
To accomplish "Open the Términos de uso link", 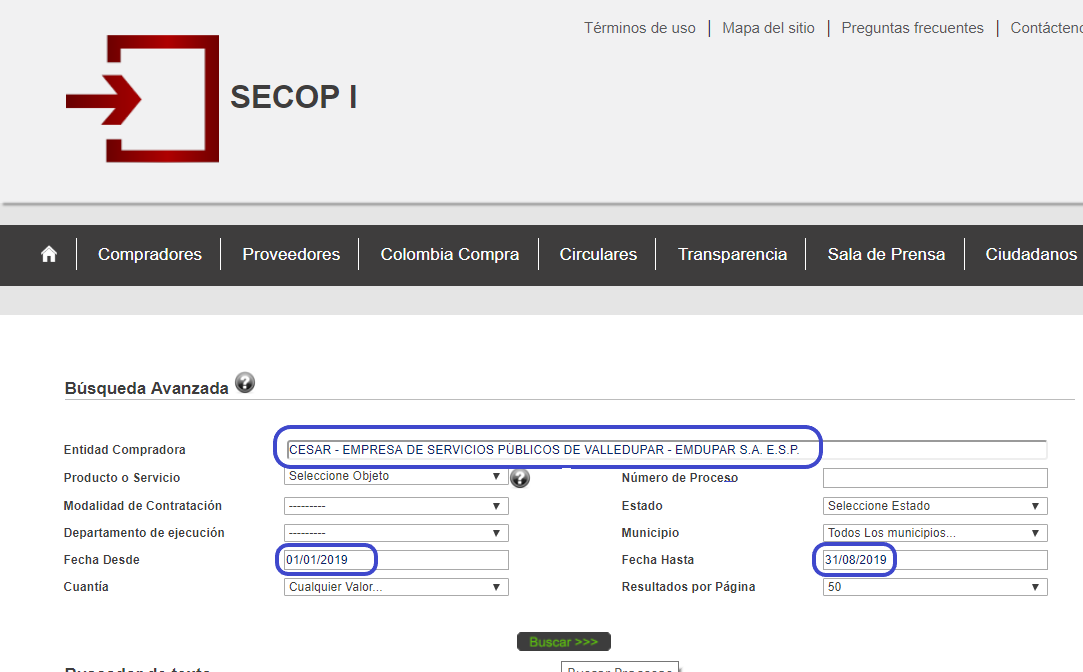I will 639,27.
